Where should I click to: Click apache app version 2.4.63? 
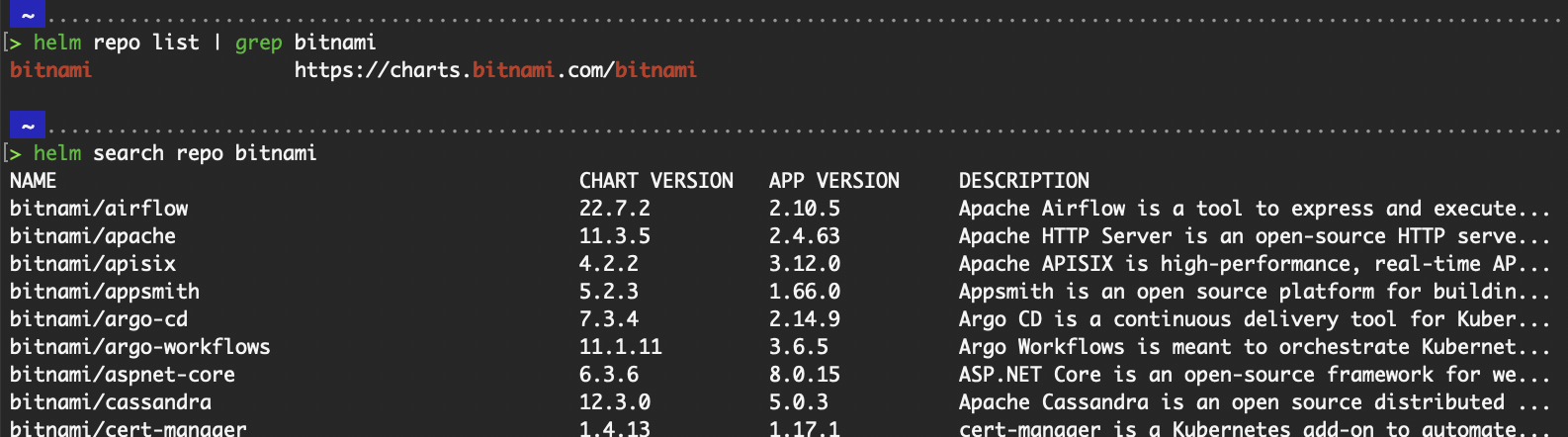click(x=805, y=236)
